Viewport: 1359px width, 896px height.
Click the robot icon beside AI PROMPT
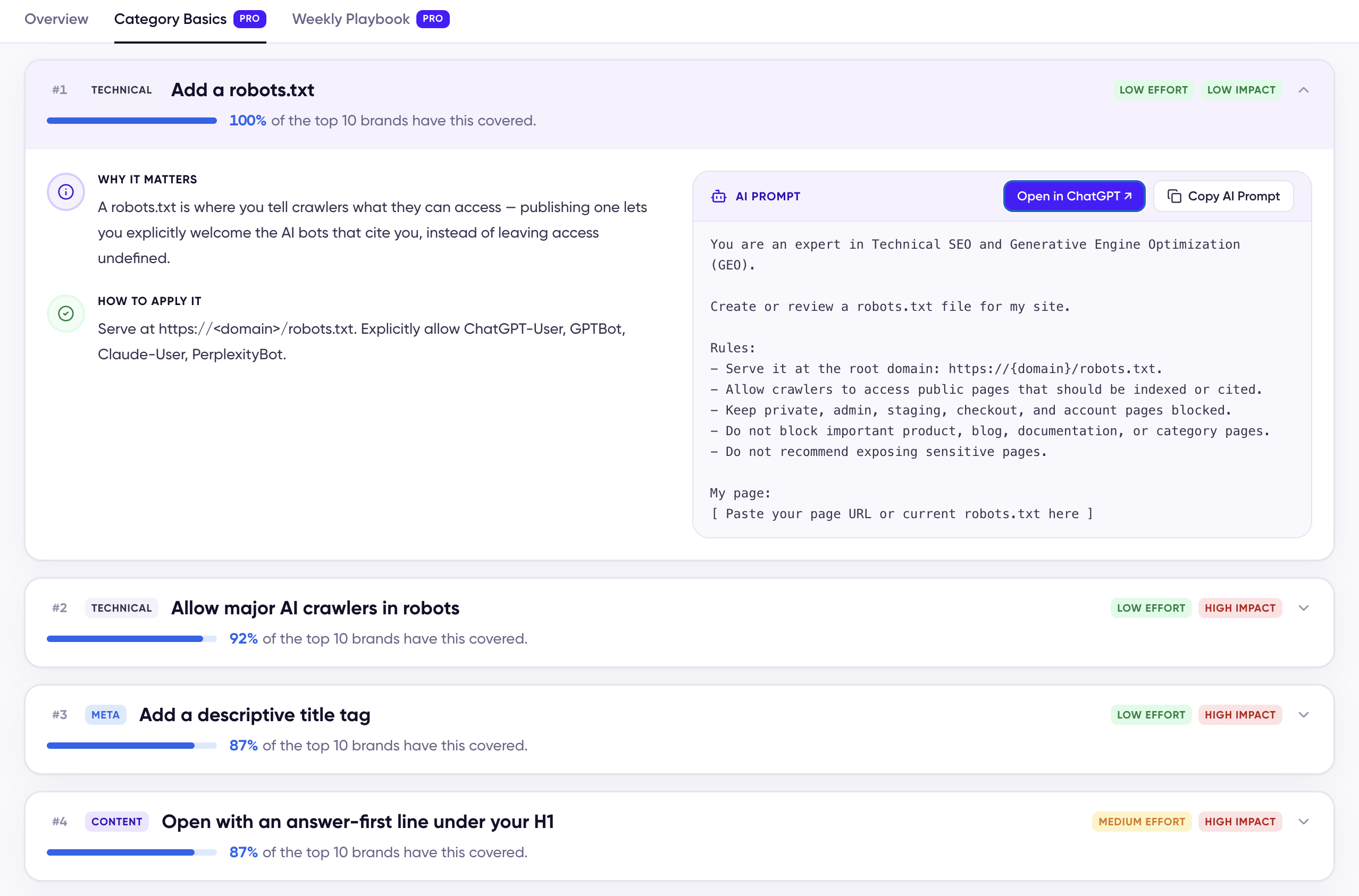tap(719, 196)
